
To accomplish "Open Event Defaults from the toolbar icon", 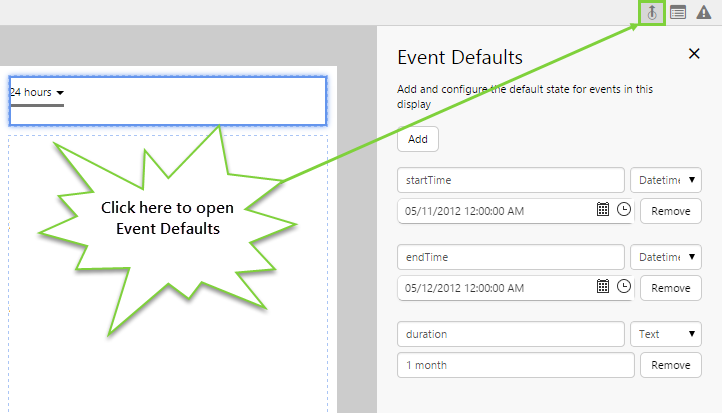I will click(x=651, y=13).
